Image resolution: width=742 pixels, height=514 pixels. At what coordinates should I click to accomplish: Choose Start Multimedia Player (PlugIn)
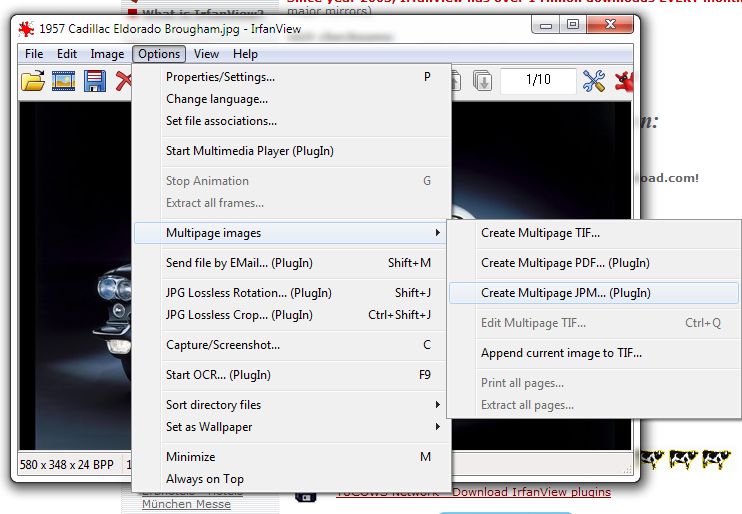click(292, 151)
